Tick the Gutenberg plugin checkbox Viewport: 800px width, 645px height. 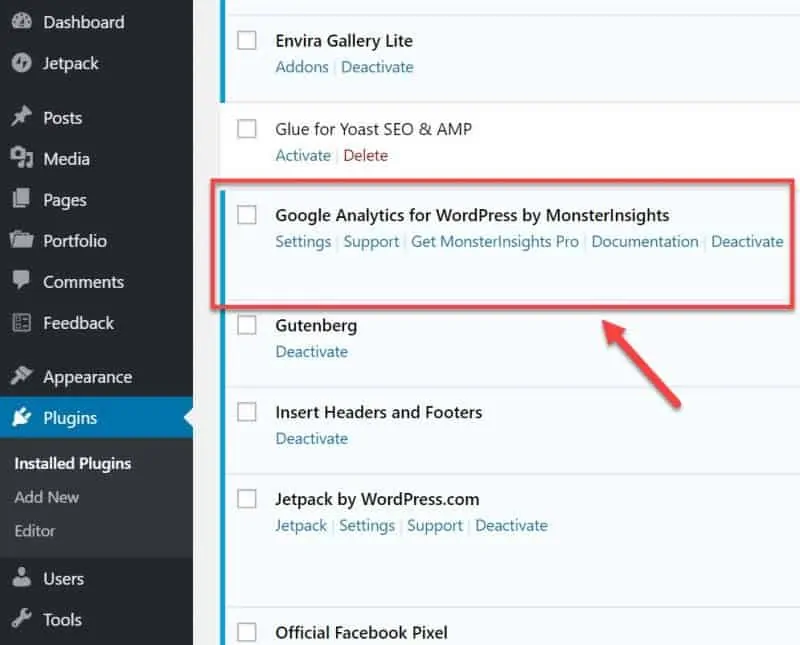point(247,325)
